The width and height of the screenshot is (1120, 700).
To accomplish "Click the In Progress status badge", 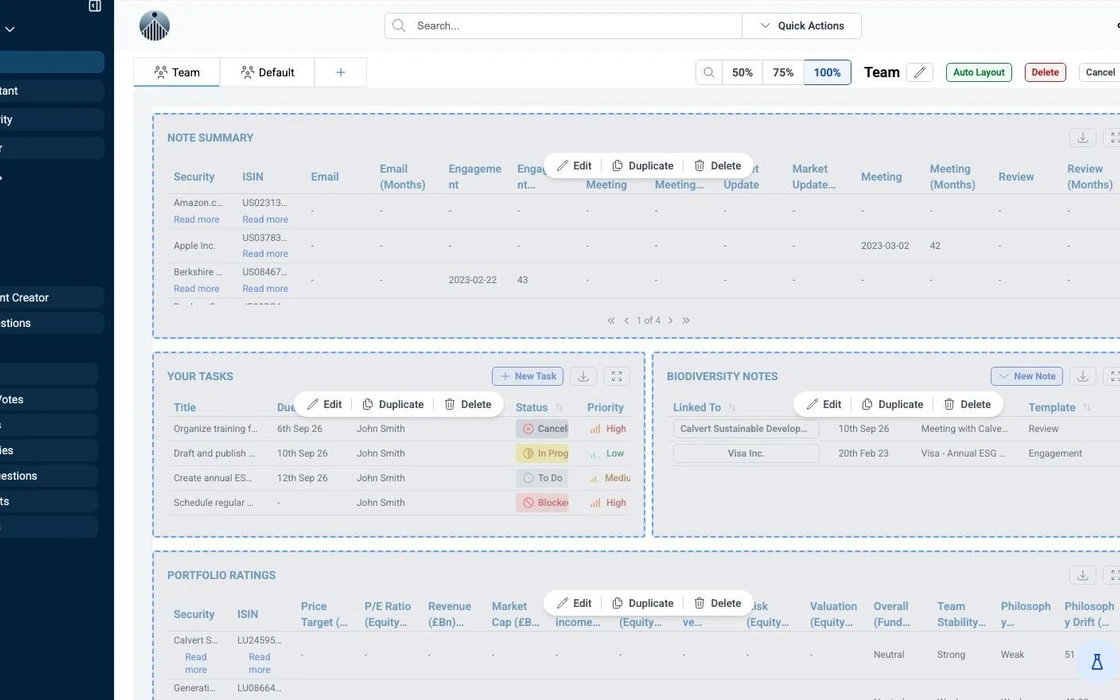I will 542,454.
